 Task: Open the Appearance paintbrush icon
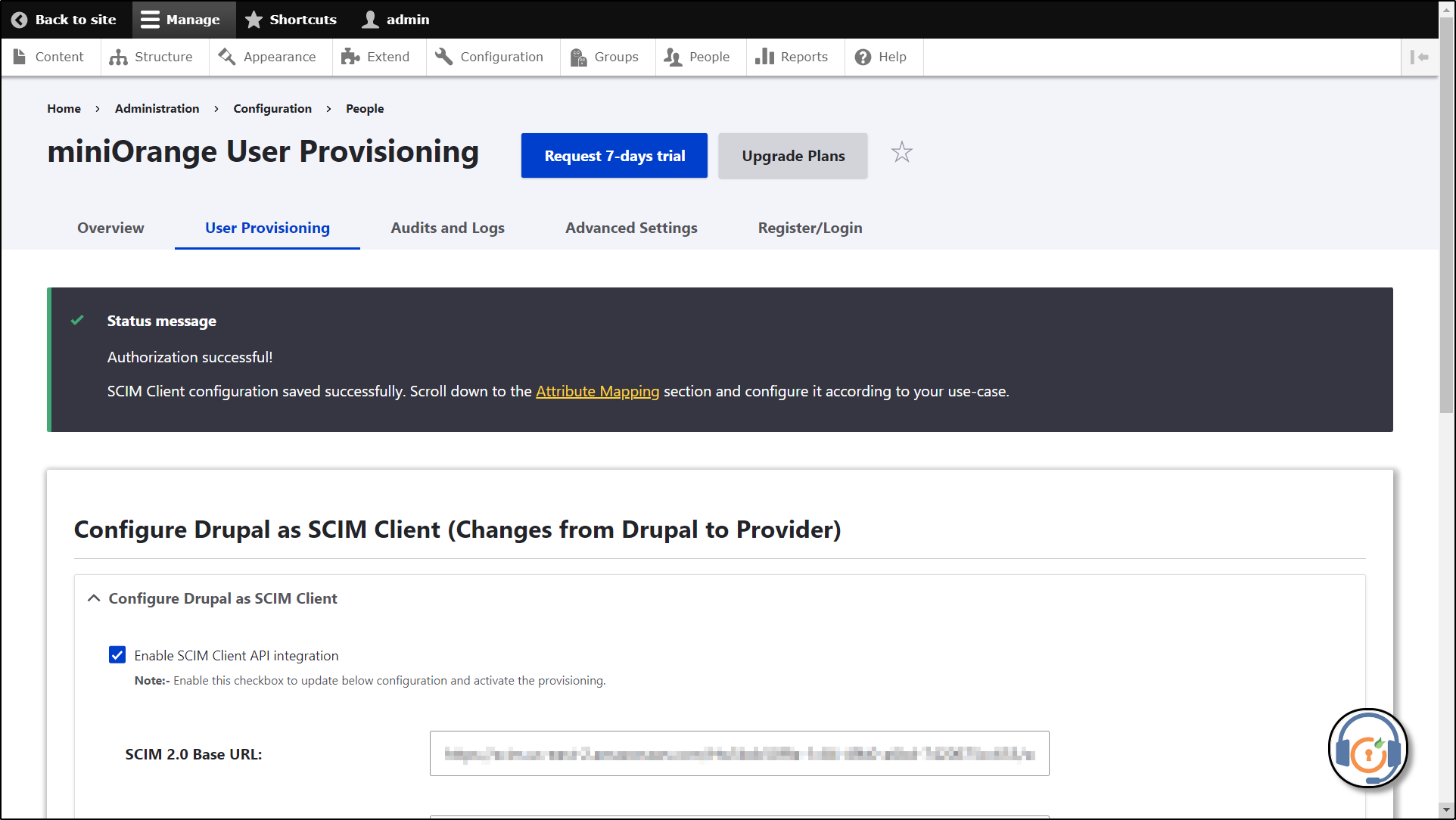(x=226, y=57)
